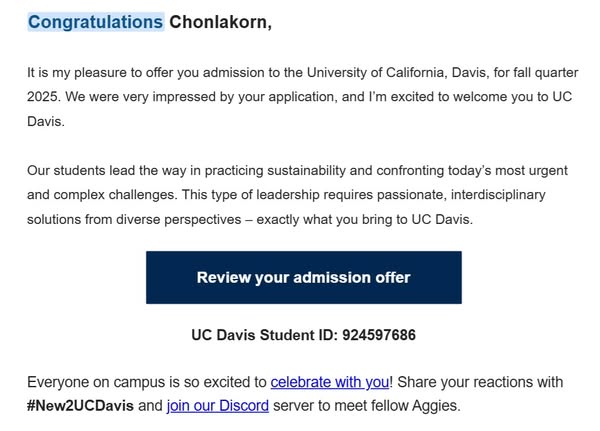Click the name Chonlakorn in greeting
The height and width of the screenshot is (431, 600).
point(218,22)
